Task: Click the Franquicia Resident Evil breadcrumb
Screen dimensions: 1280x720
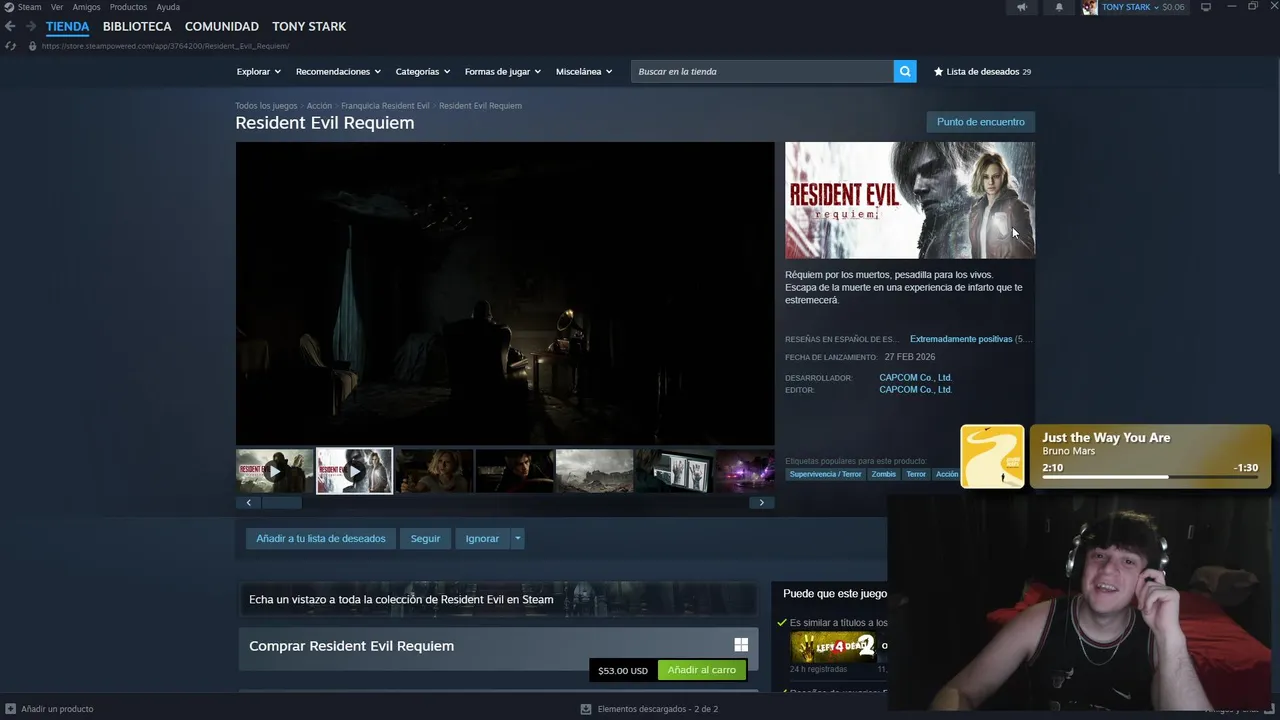Action: point(385,106)
